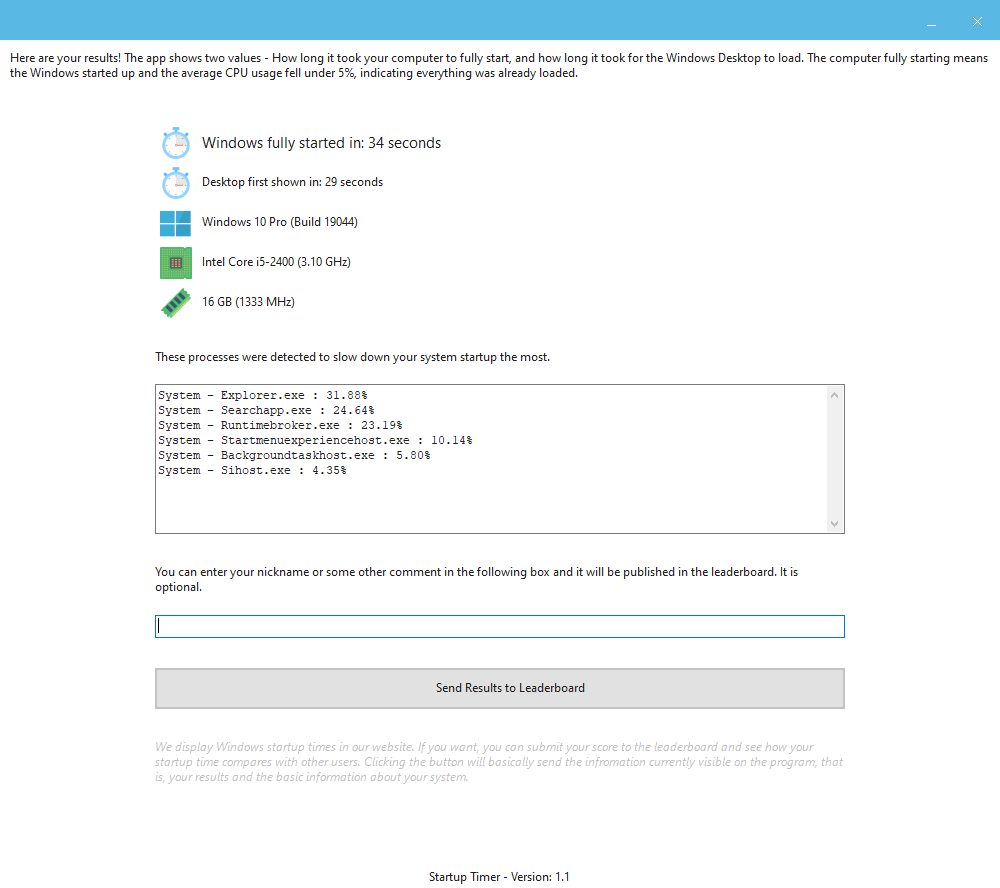Click the RAM memory stick icon

point(175,303)
